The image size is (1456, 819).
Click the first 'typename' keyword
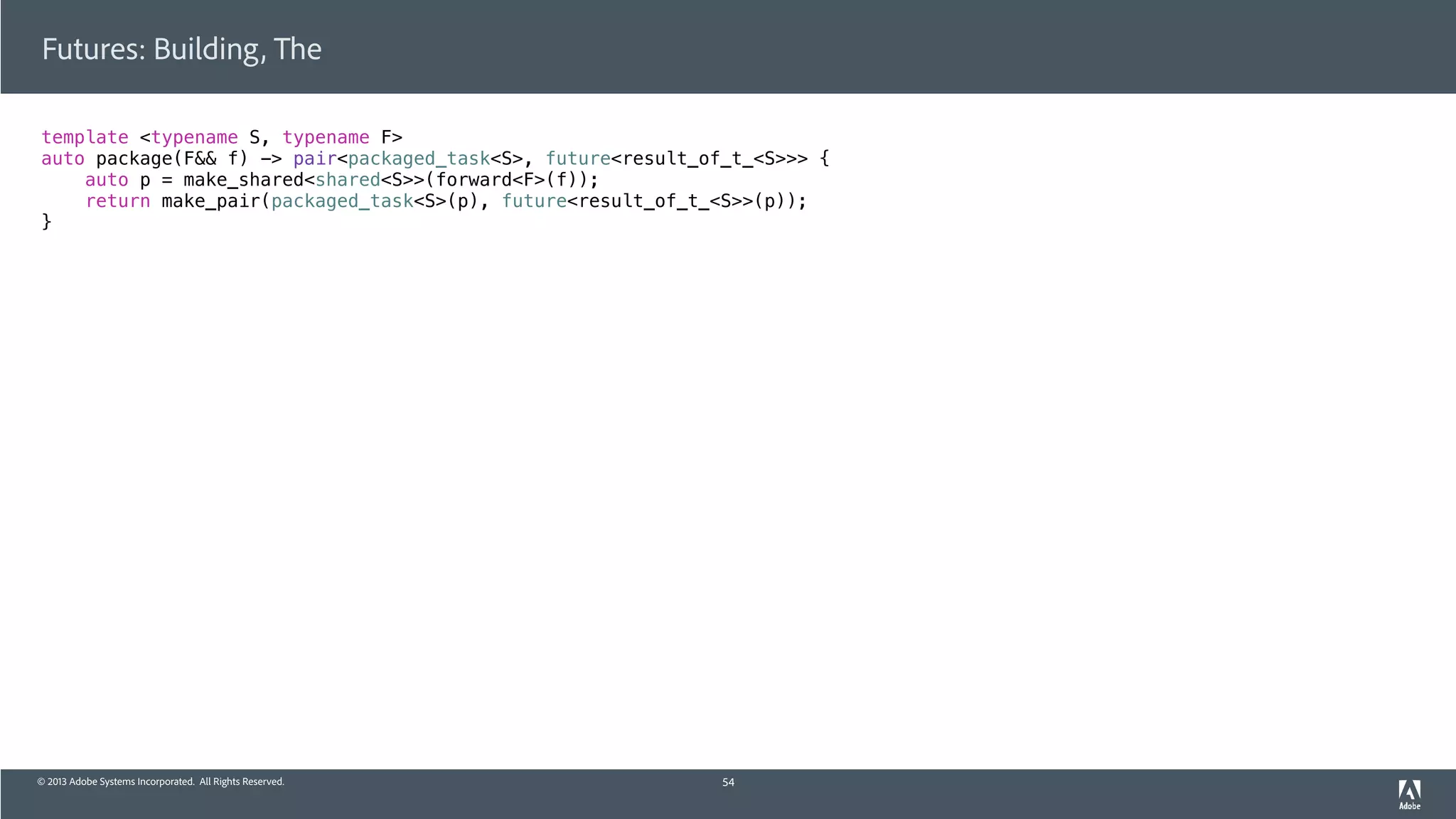(194, 137)
